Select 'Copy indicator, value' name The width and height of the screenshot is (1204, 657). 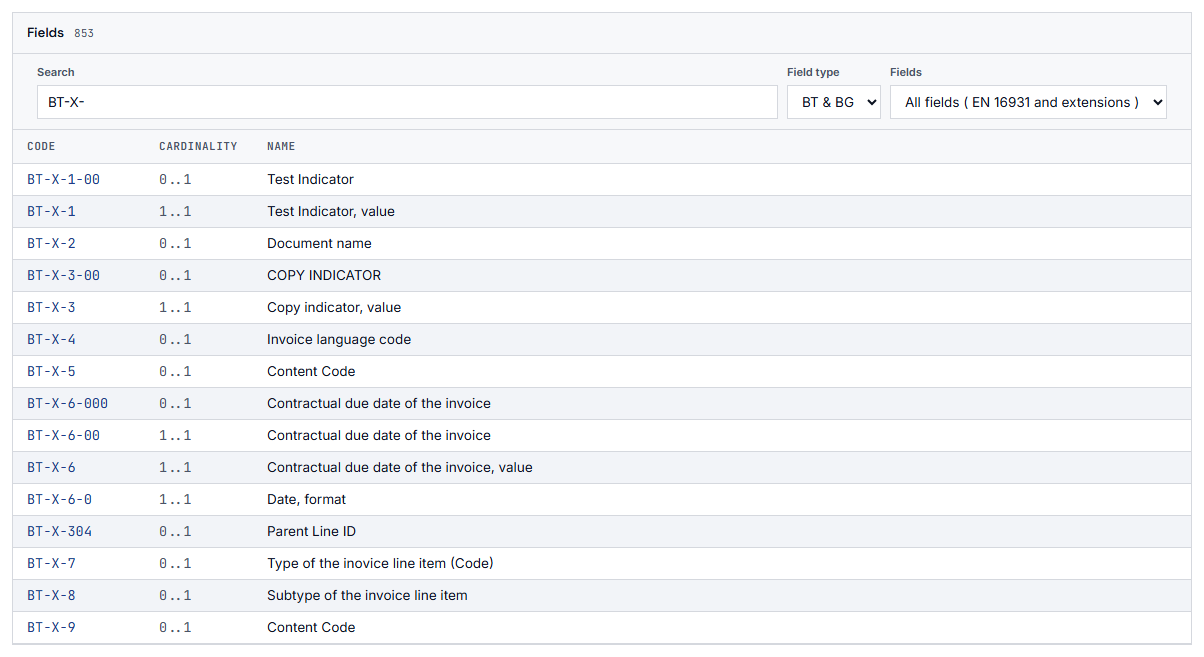(334, 308)
